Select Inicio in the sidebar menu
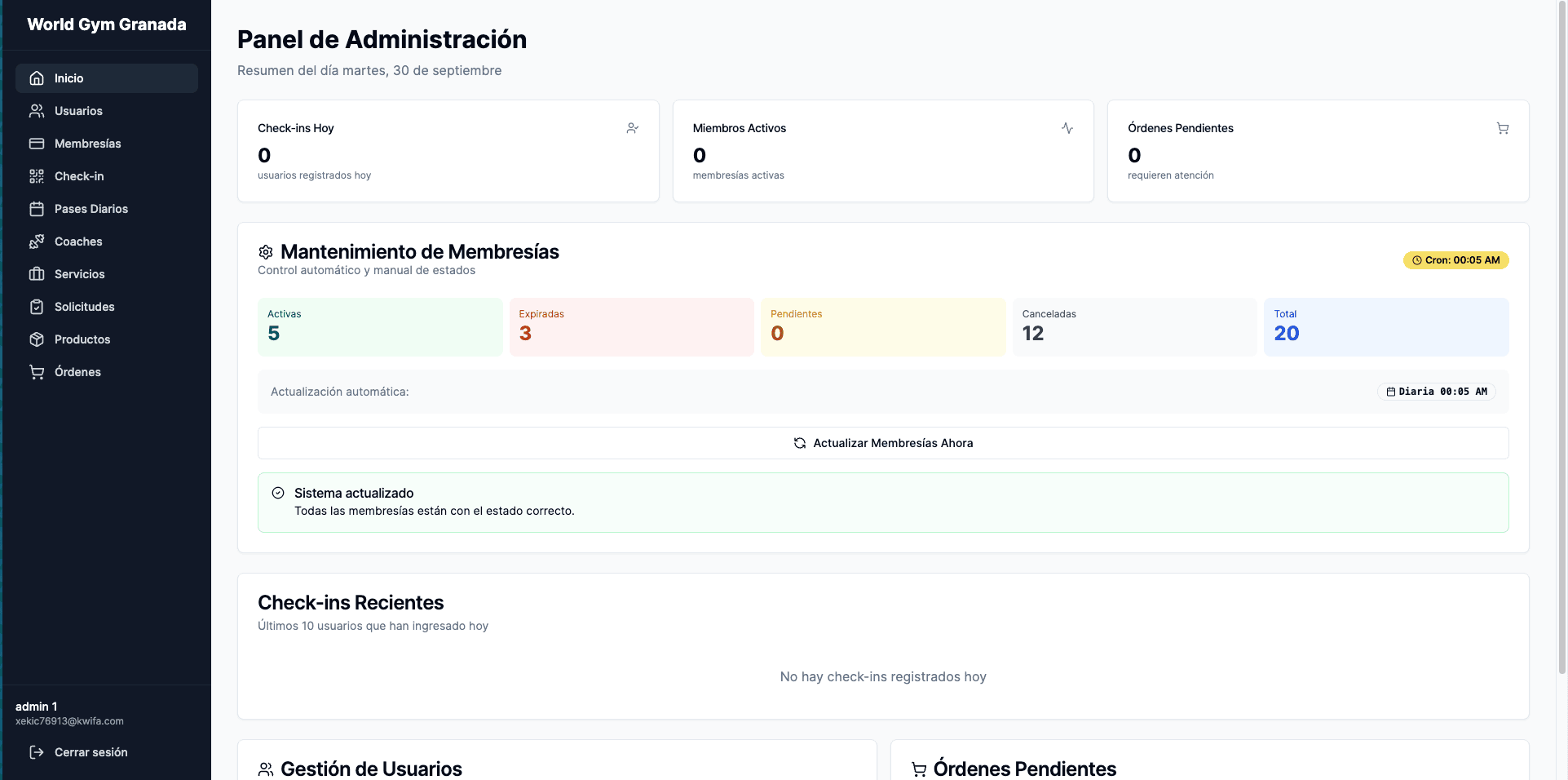The height and width of the screenshot is (780, 1568). click(x=68, y=78)
